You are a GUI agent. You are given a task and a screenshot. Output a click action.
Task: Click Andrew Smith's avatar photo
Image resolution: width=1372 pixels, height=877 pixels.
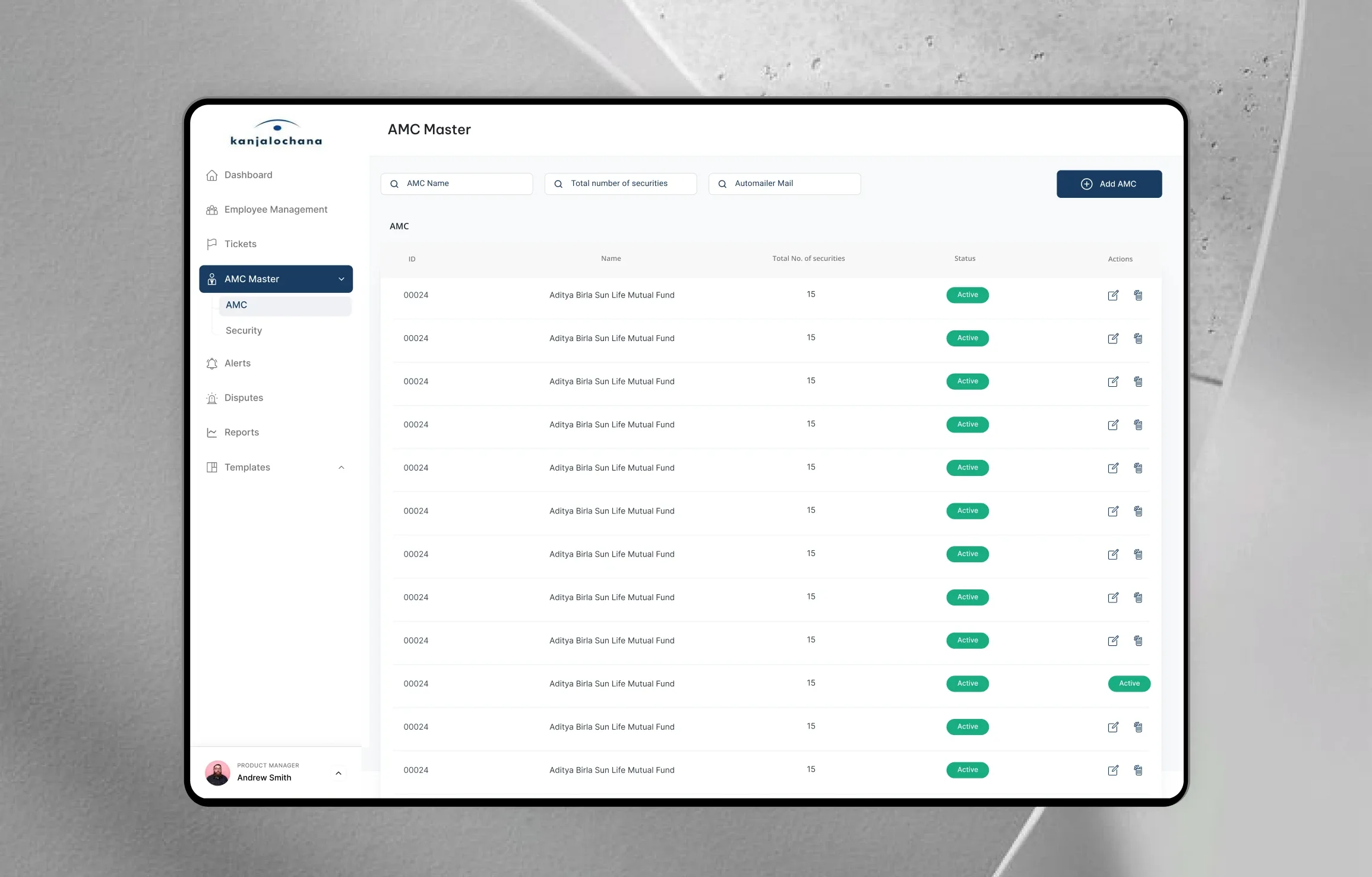click(217, 773)
